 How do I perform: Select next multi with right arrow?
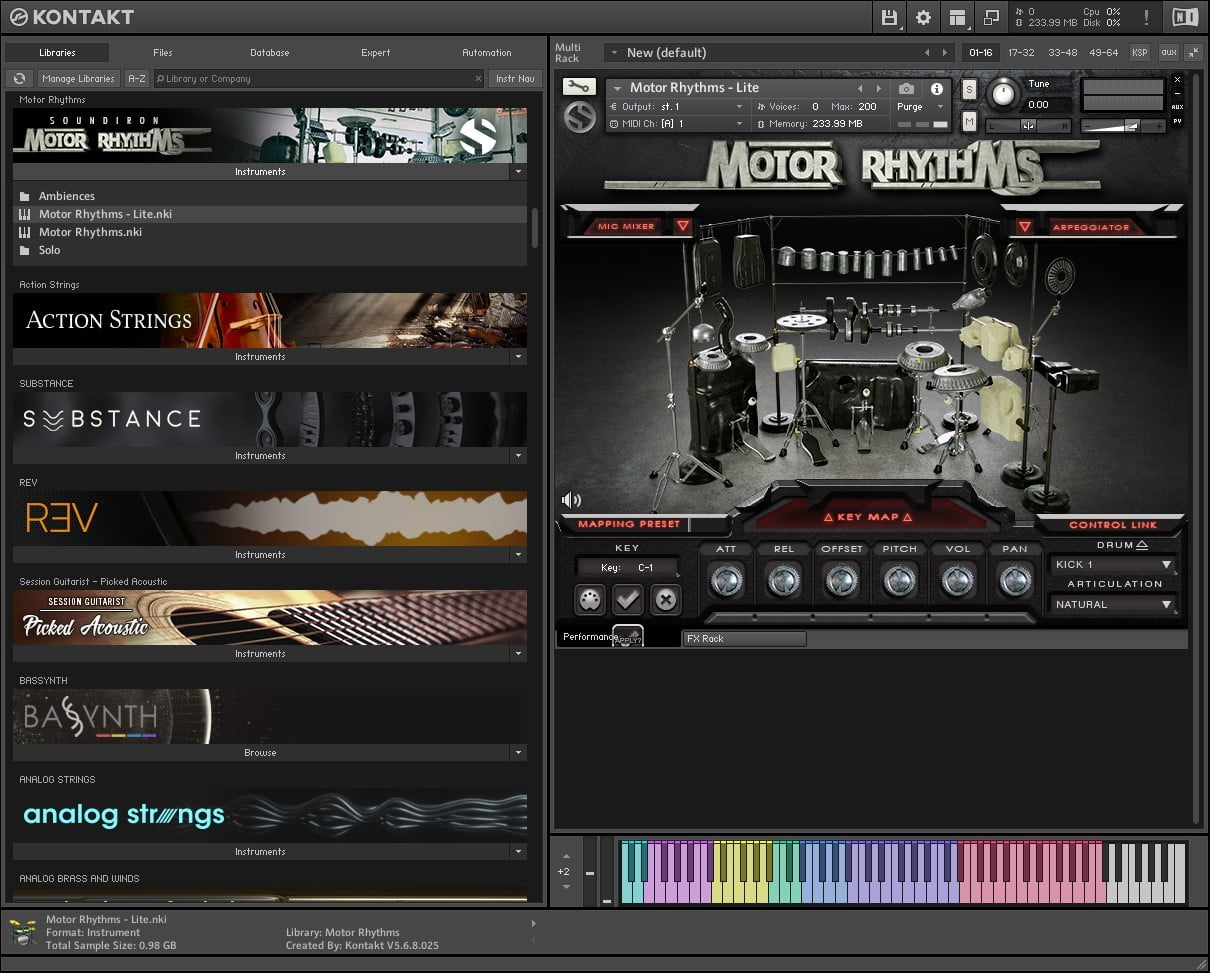(945, 52)
